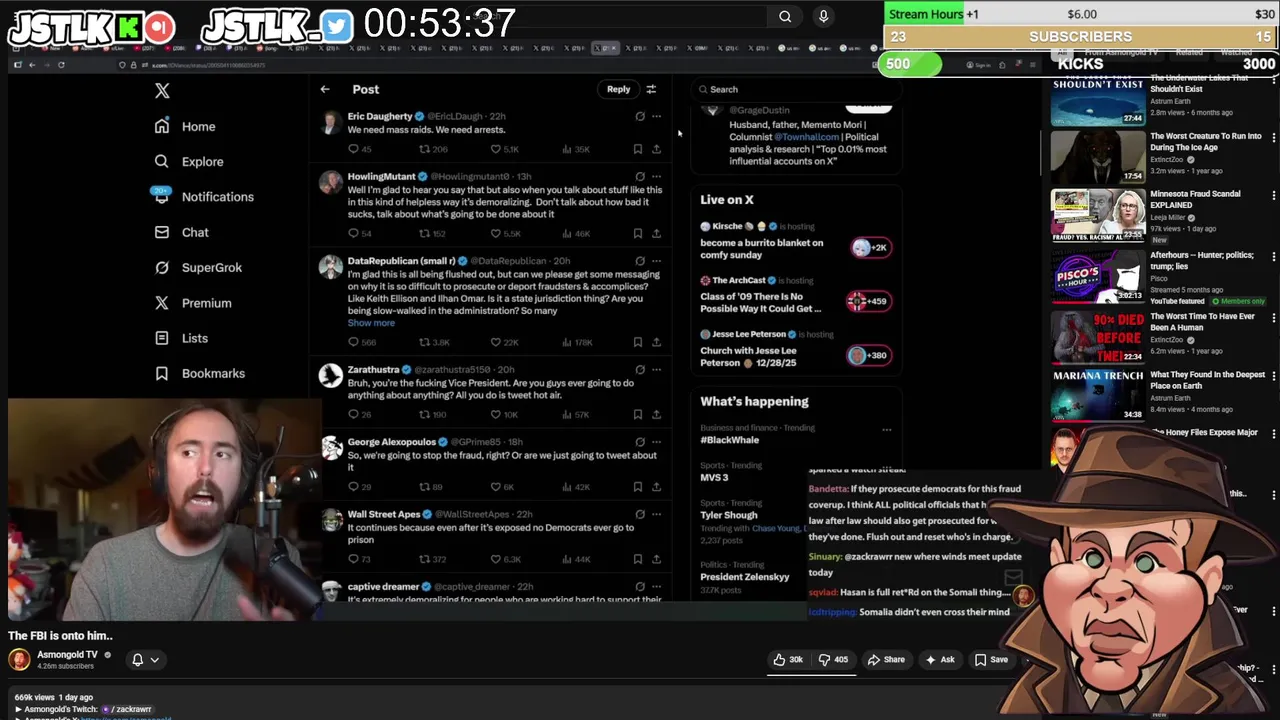
Task: Open more options on DataRepublican's post
Action: pos(656,260)
